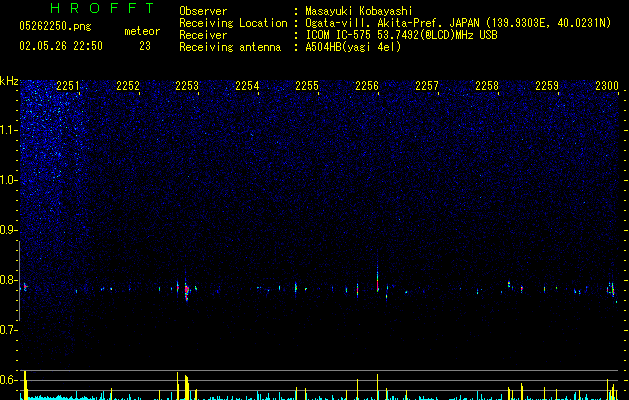Screen dimensions: 629x400
Task: Click the meteor count 23
Action: [x=145, y=46]
